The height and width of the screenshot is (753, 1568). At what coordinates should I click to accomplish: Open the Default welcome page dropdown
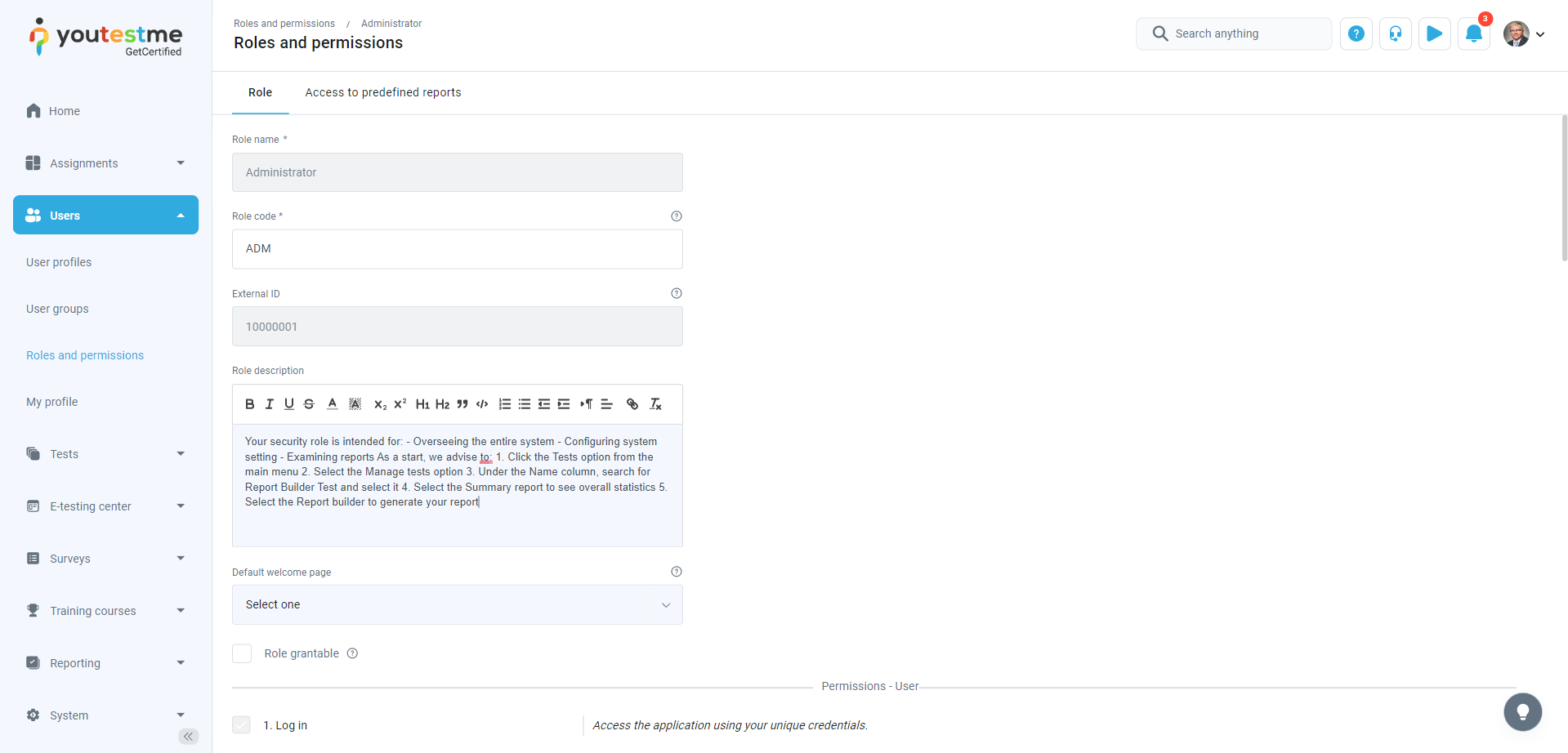(457, 605)
